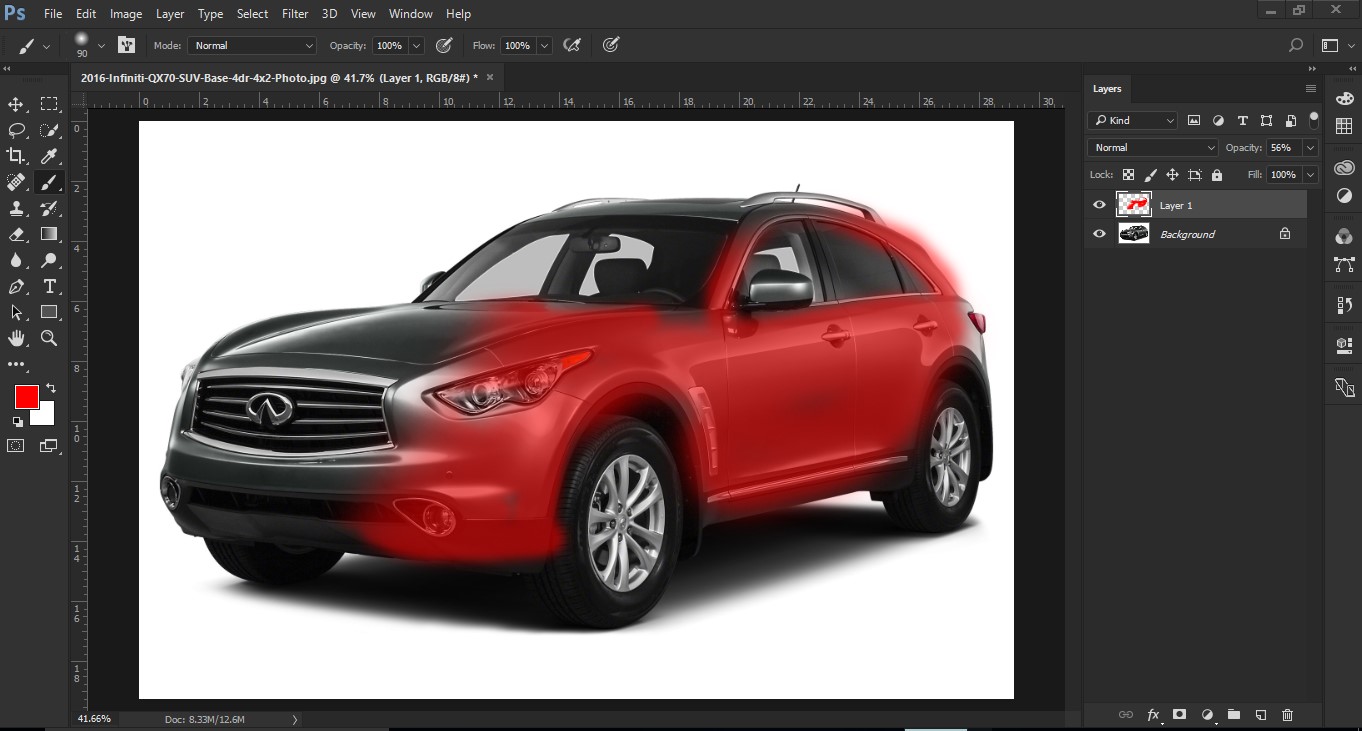Hide the Background layer eye icon

tap(1100, 233)
